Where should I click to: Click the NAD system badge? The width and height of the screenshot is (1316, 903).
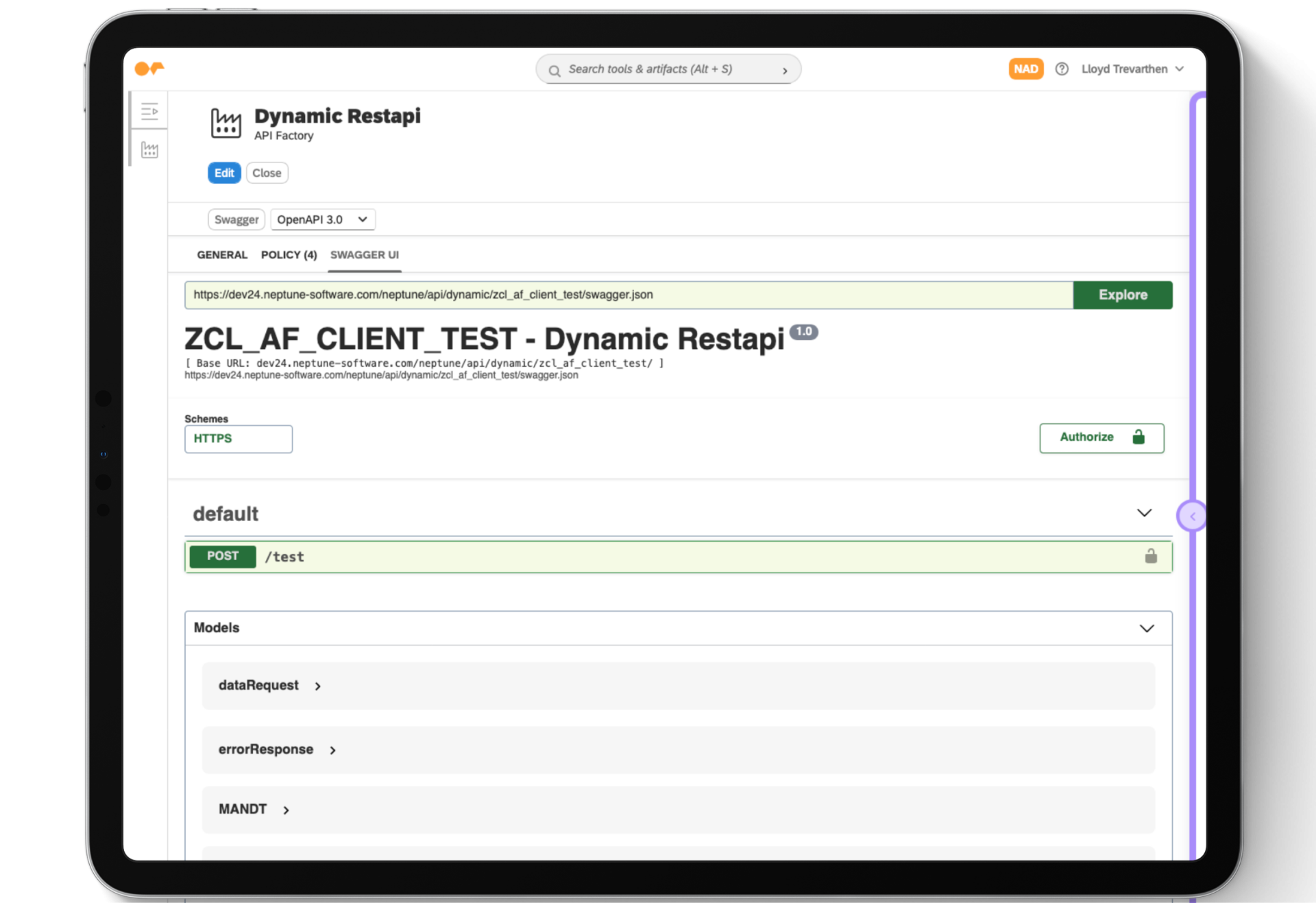(x=1025, y=69)
